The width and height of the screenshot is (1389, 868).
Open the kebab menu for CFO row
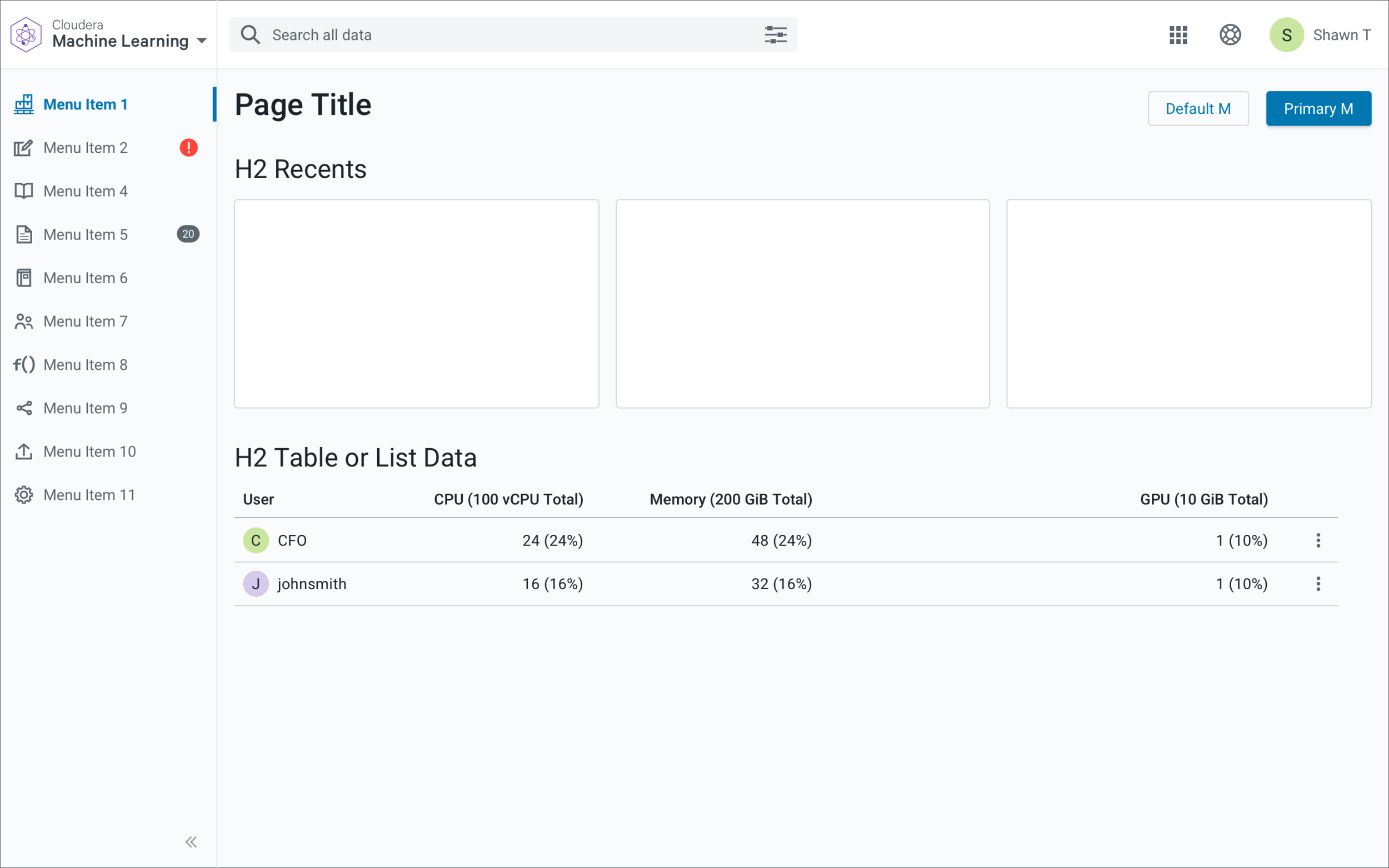[x=1318, y=540]
